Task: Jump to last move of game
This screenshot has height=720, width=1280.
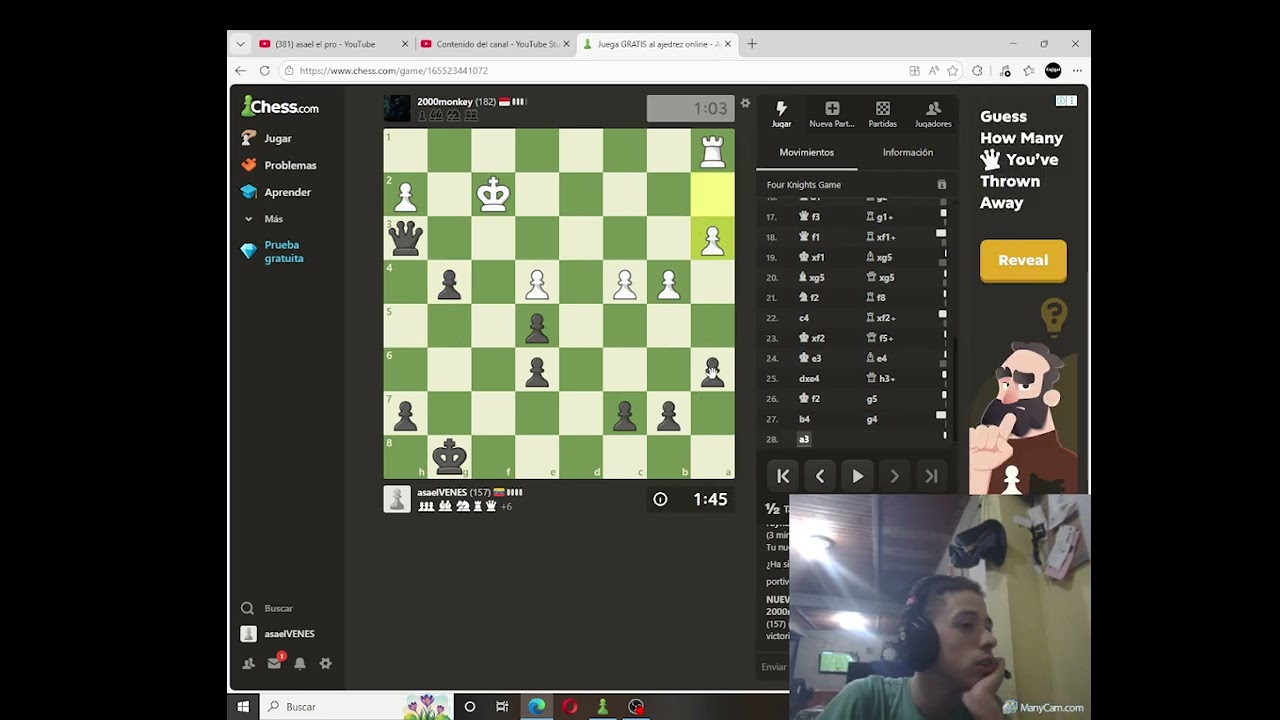Action: click(931, 477)
